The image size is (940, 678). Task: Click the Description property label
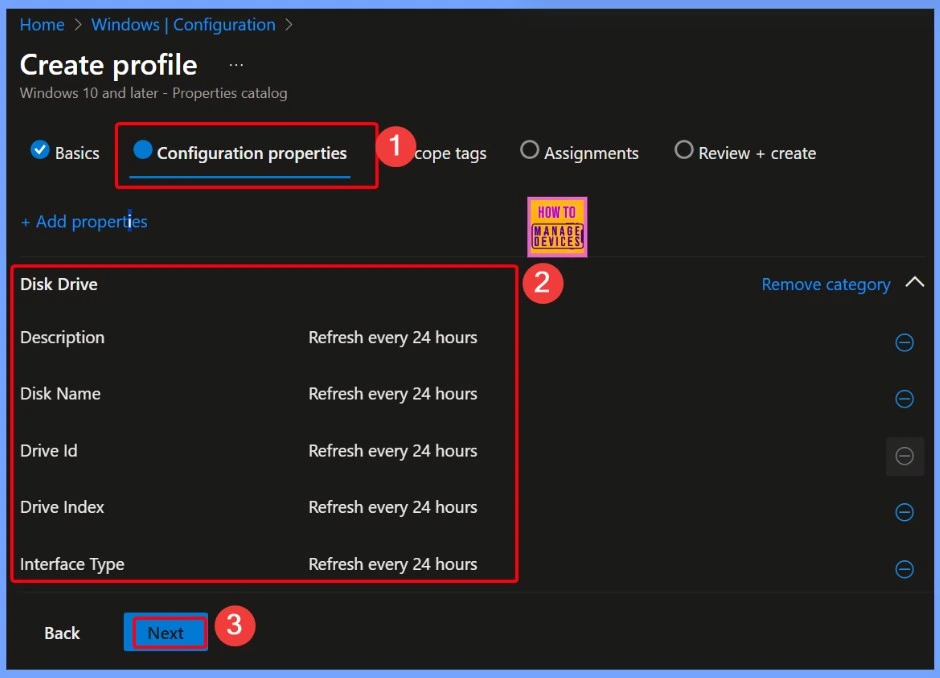click(x=62, y=338)
